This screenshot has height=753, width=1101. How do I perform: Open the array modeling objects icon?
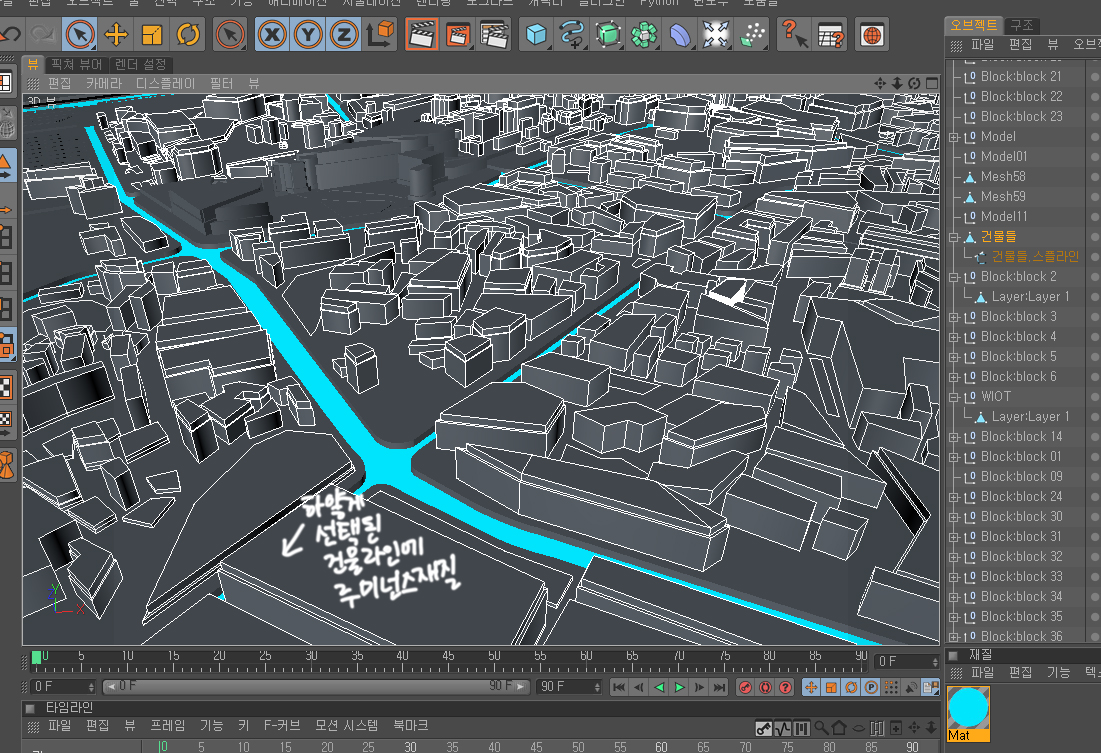pos(644,34)
